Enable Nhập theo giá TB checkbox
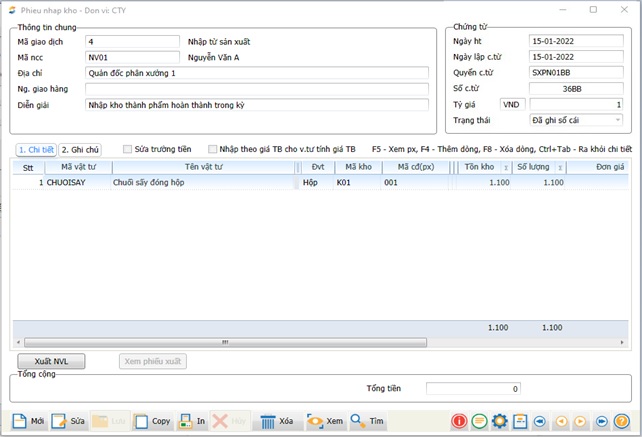Image resolution: width=642 pixels, height=437 pixels. [x=212, y=149]
